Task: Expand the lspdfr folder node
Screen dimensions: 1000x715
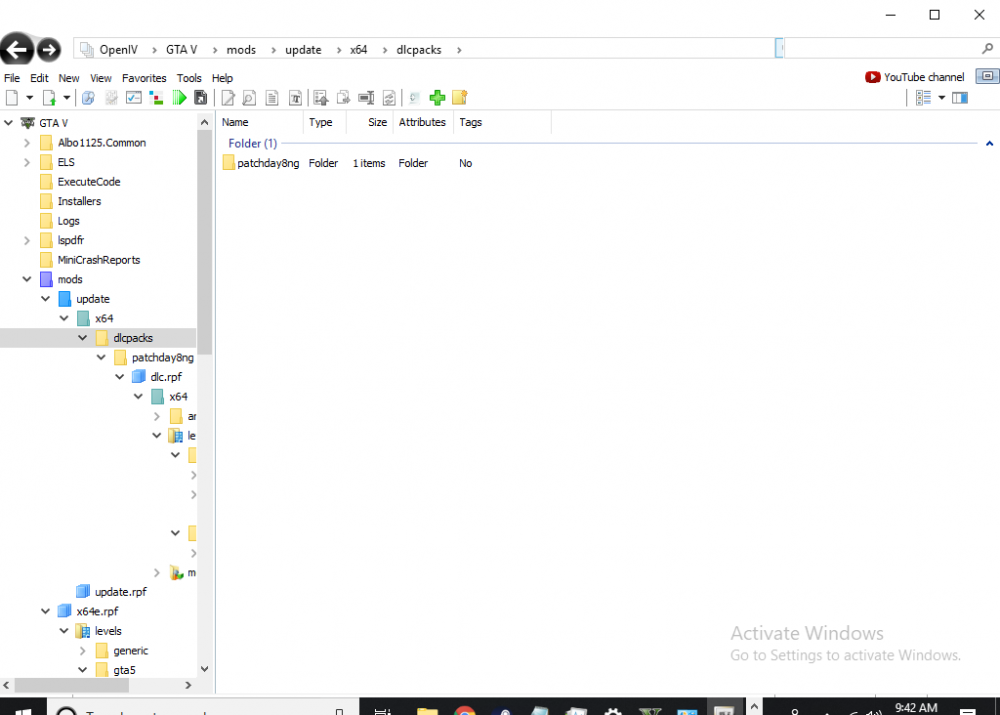Action: [x=27, y=241]
